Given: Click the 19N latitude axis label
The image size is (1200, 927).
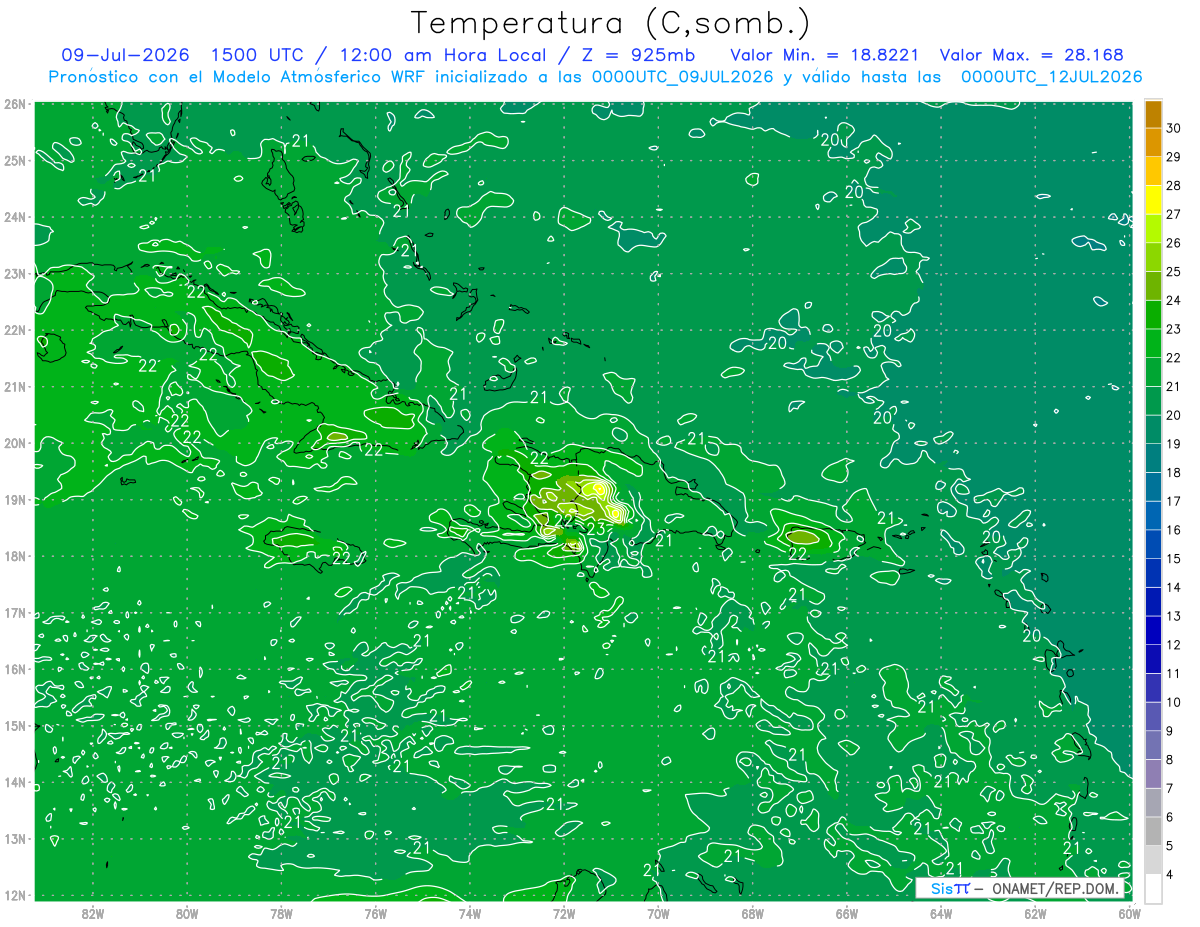Looking at the screenshot, I should (x=14, y=500).
